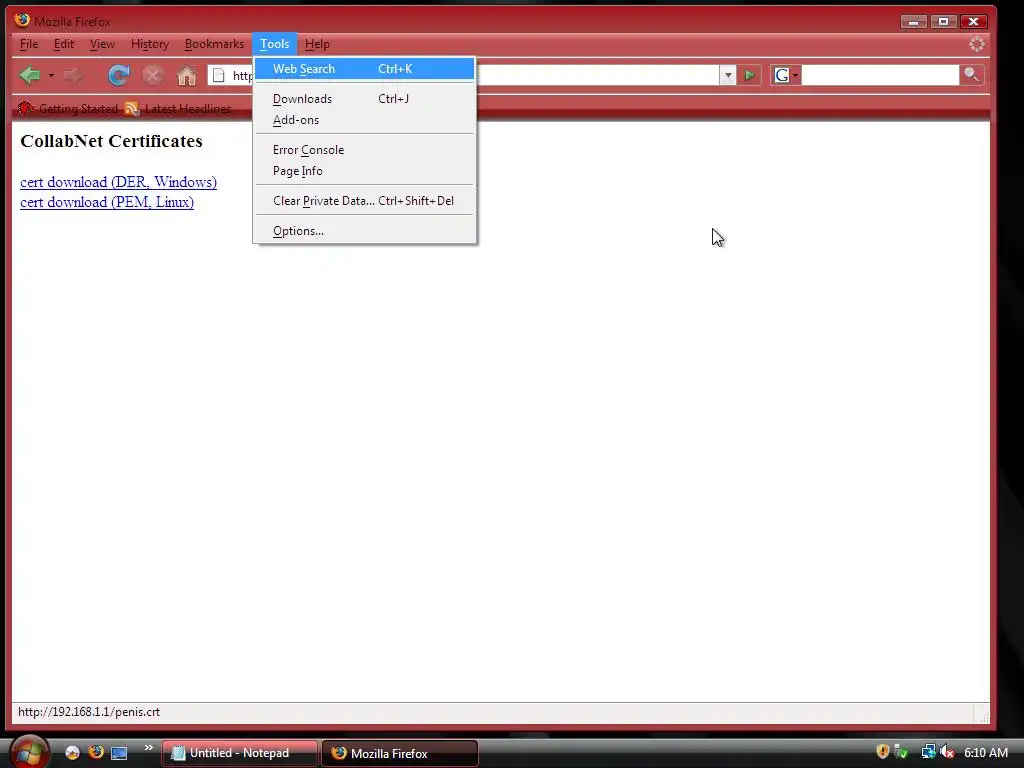Screen dimensions: 1024x768
Task: Open the View menu
Action: coord(102,44)
